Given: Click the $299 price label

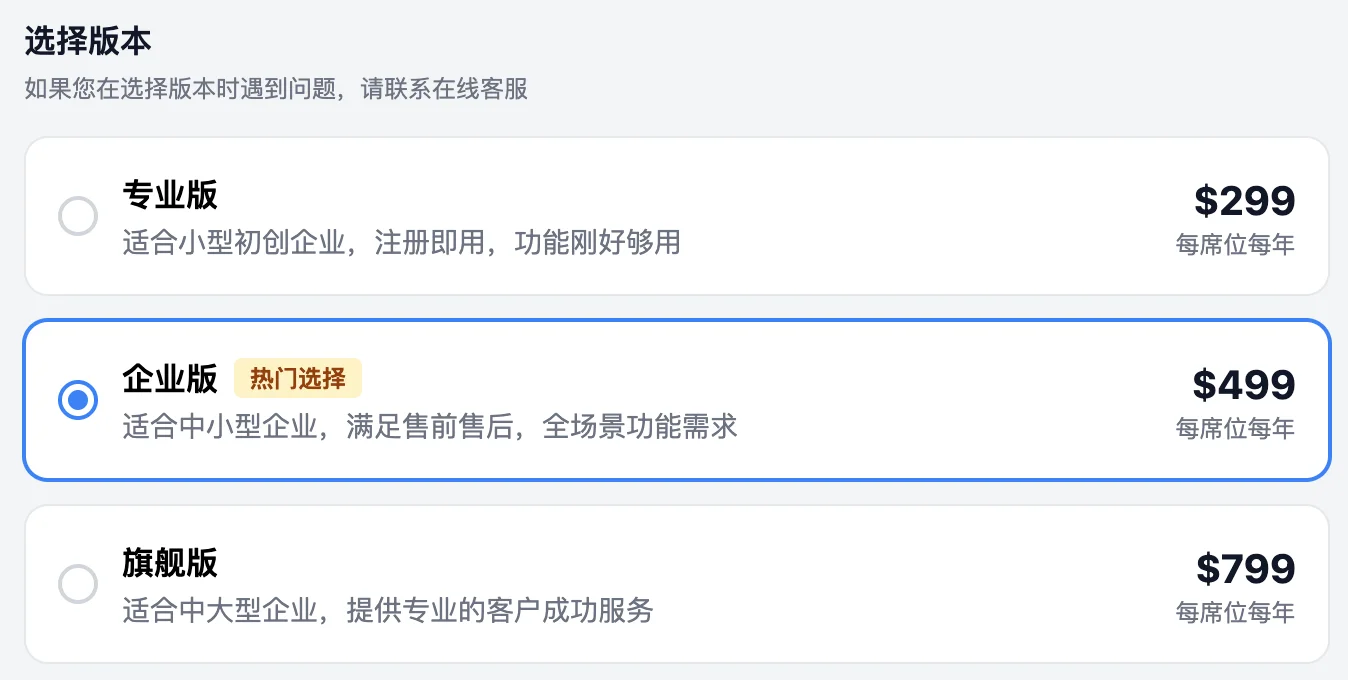Looking at the screenshot, I should 1243,200.
